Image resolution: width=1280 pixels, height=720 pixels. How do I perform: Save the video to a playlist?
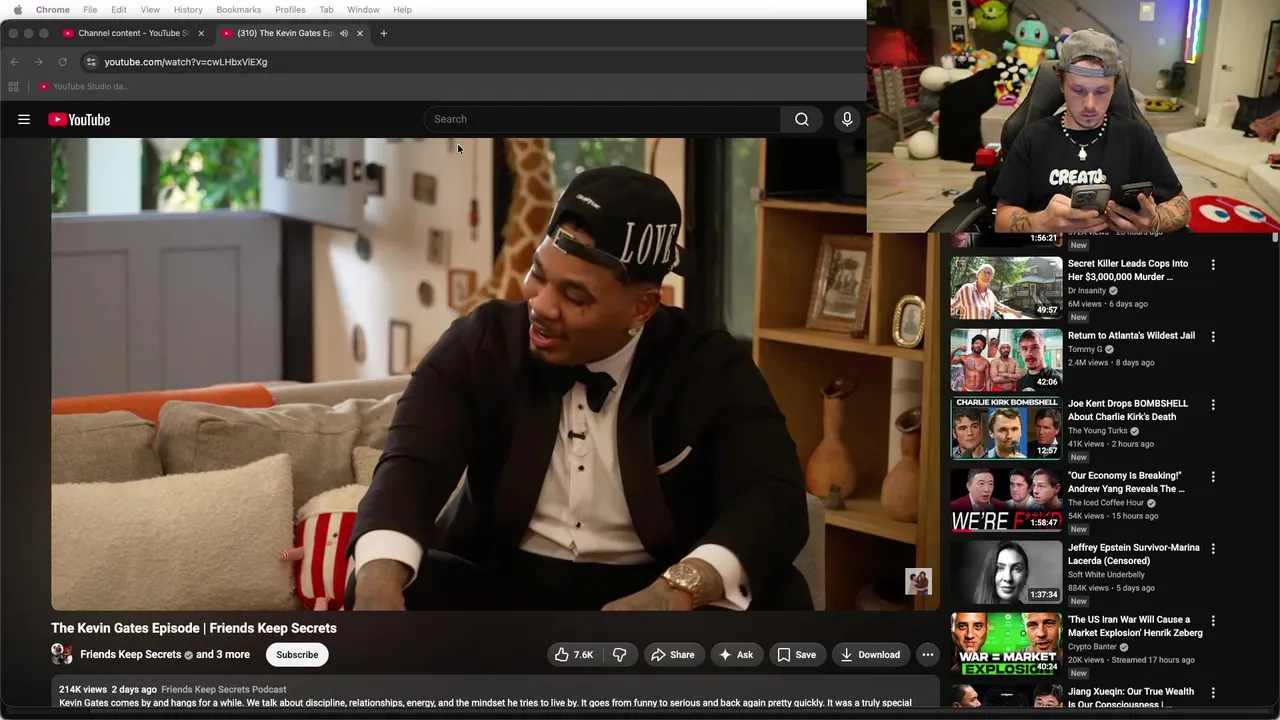point(797,655)
